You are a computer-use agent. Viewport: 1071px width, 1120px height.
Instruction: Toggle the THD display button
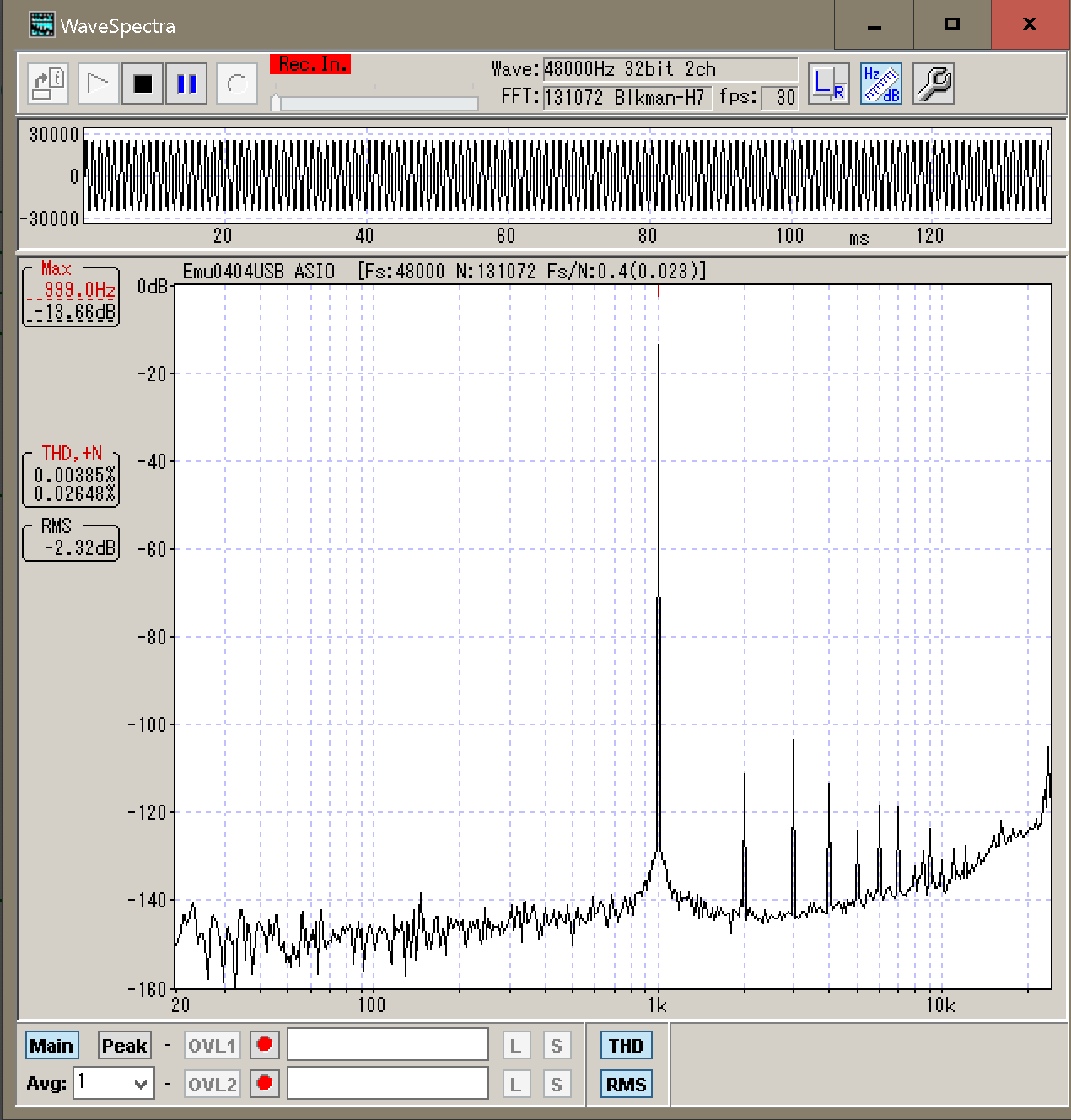click(x=626, y=1046)
